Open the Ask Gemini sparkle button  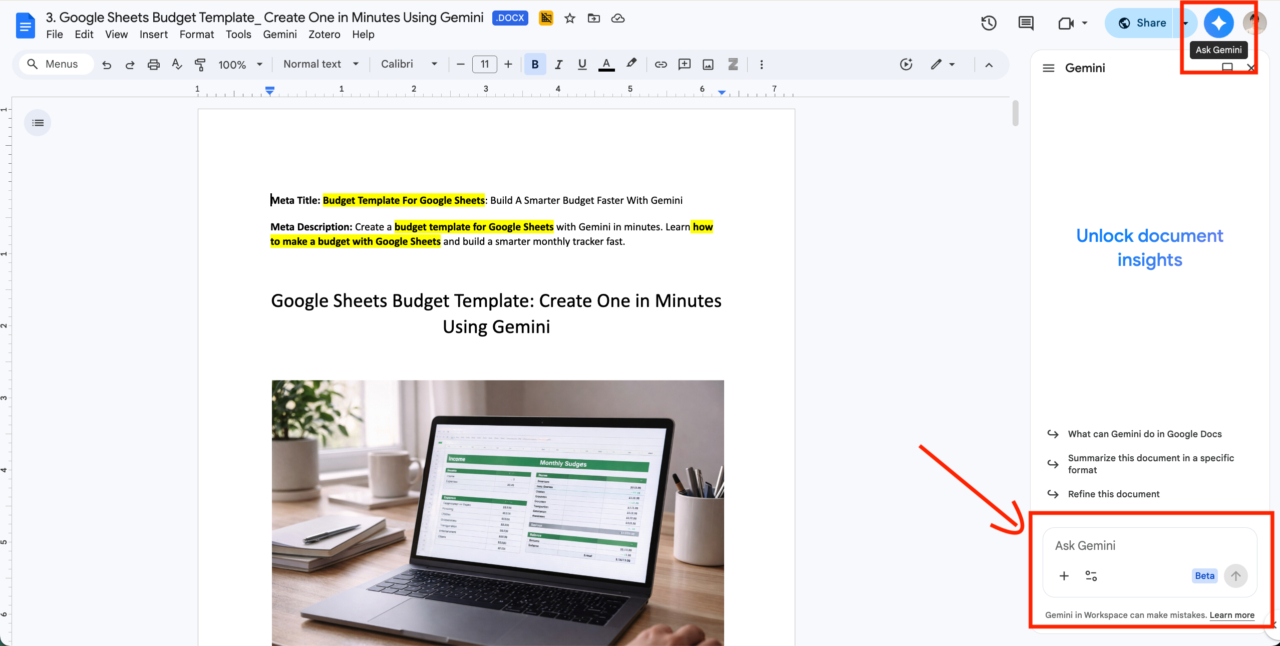click(1218, 22)
